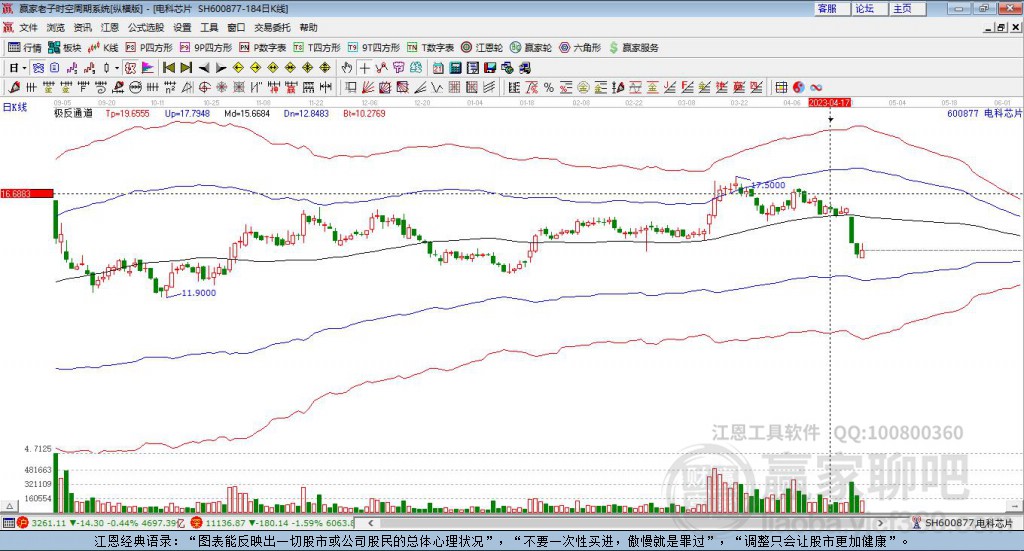Expand the candlestick style dropdown arrow
Screen dimensions: 1024x551
(x=117, y=68)
